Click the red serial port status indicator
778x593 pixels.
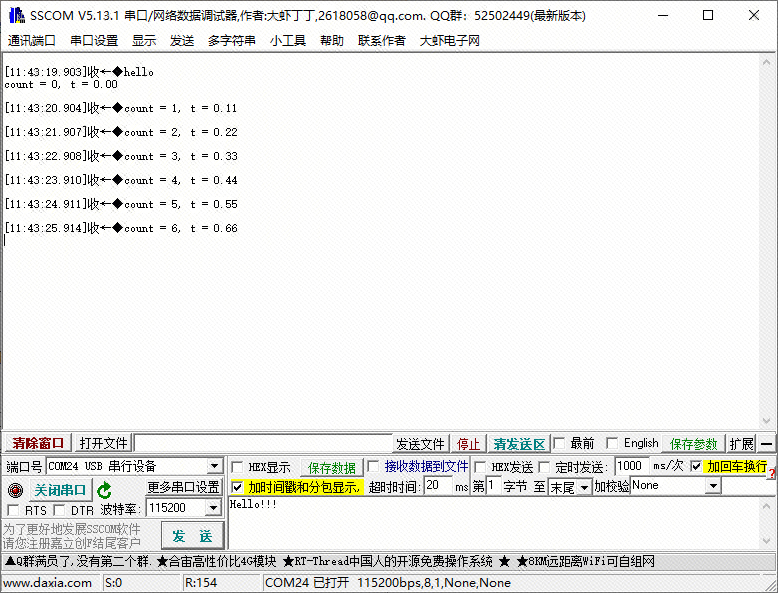[x=15, y=490]
